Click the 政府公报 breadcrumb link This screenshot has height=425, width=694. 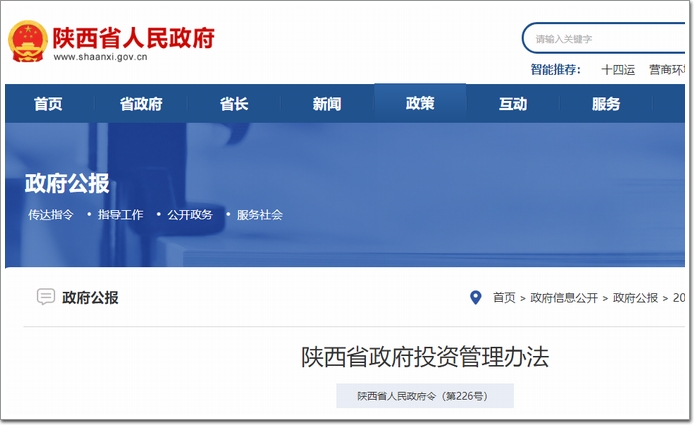(635, 298)
